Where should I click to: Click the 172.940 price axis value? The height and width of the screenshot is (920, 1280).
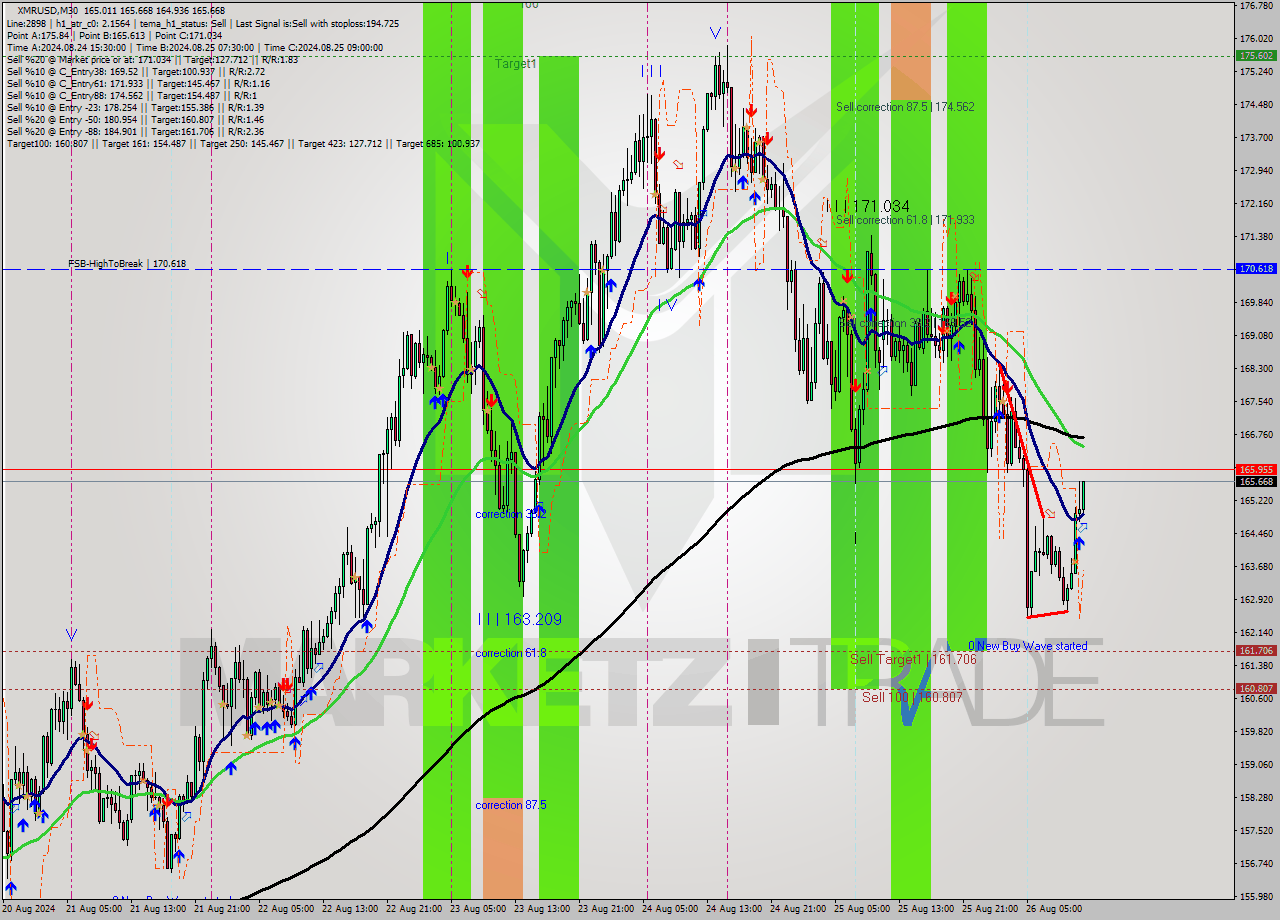pyautogui.click(x=1256, y=171)
